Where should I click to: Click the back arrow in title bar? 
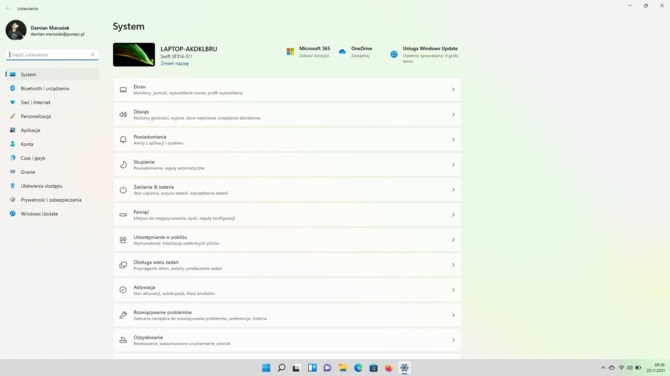click(8, 9)
